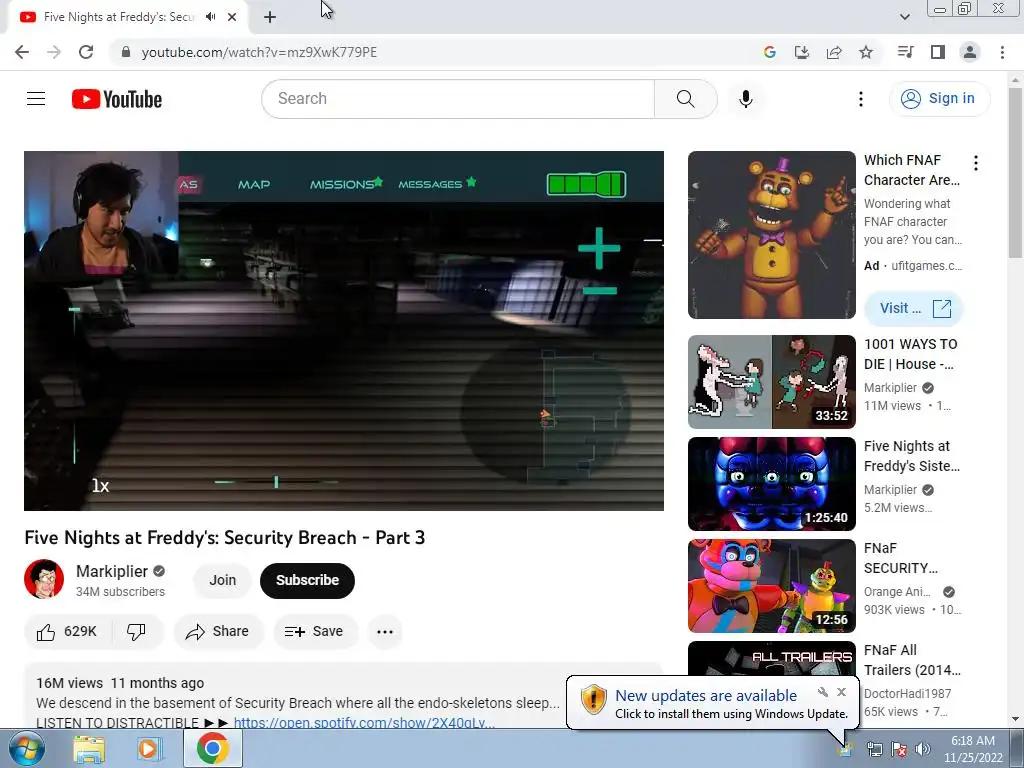Click the Sign in button
The image size is (1024, 768).
point(939,99)
